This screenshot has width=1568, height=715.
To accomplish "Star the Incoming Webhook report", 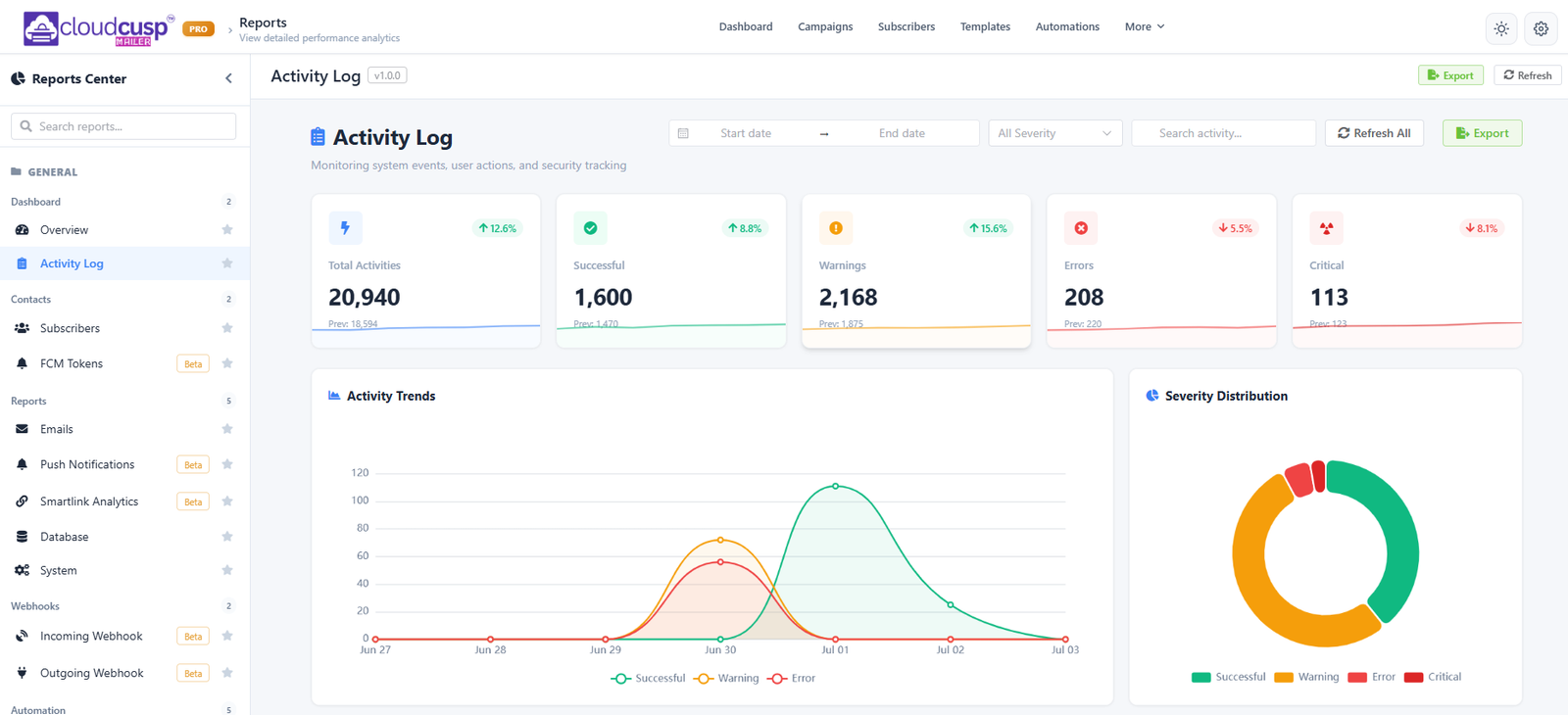I will pos(227,636).
